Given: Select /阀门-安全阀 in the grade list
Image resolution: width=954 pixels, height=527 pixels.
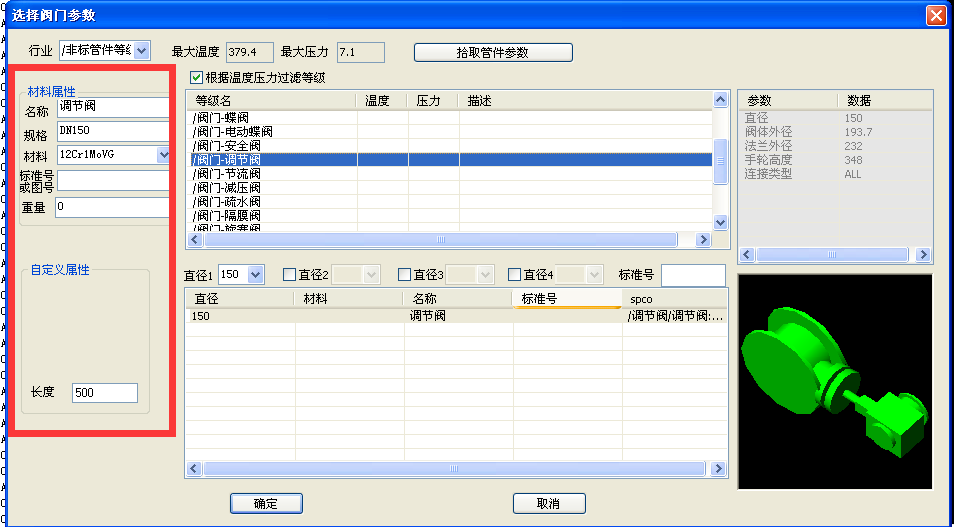Looking at the screenshot, I should (x=227, y=145).
